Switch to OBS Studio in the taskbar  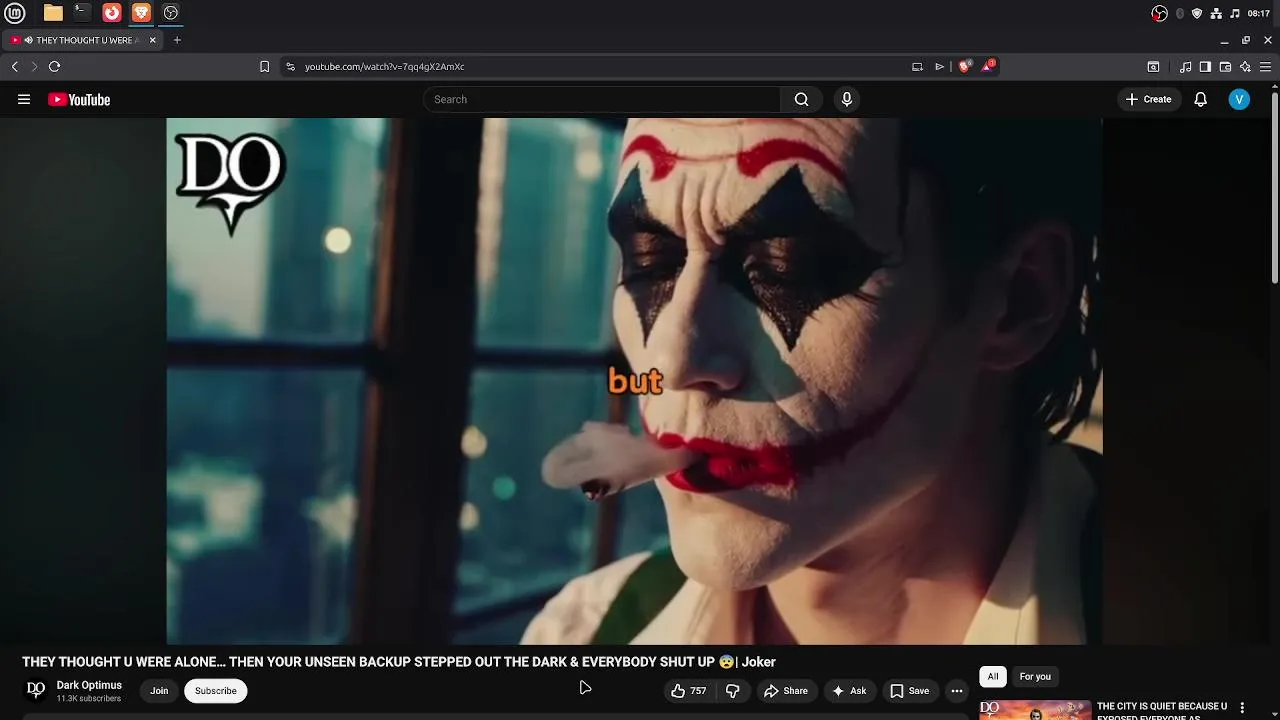pyautogui.click(x=171, y=13)
